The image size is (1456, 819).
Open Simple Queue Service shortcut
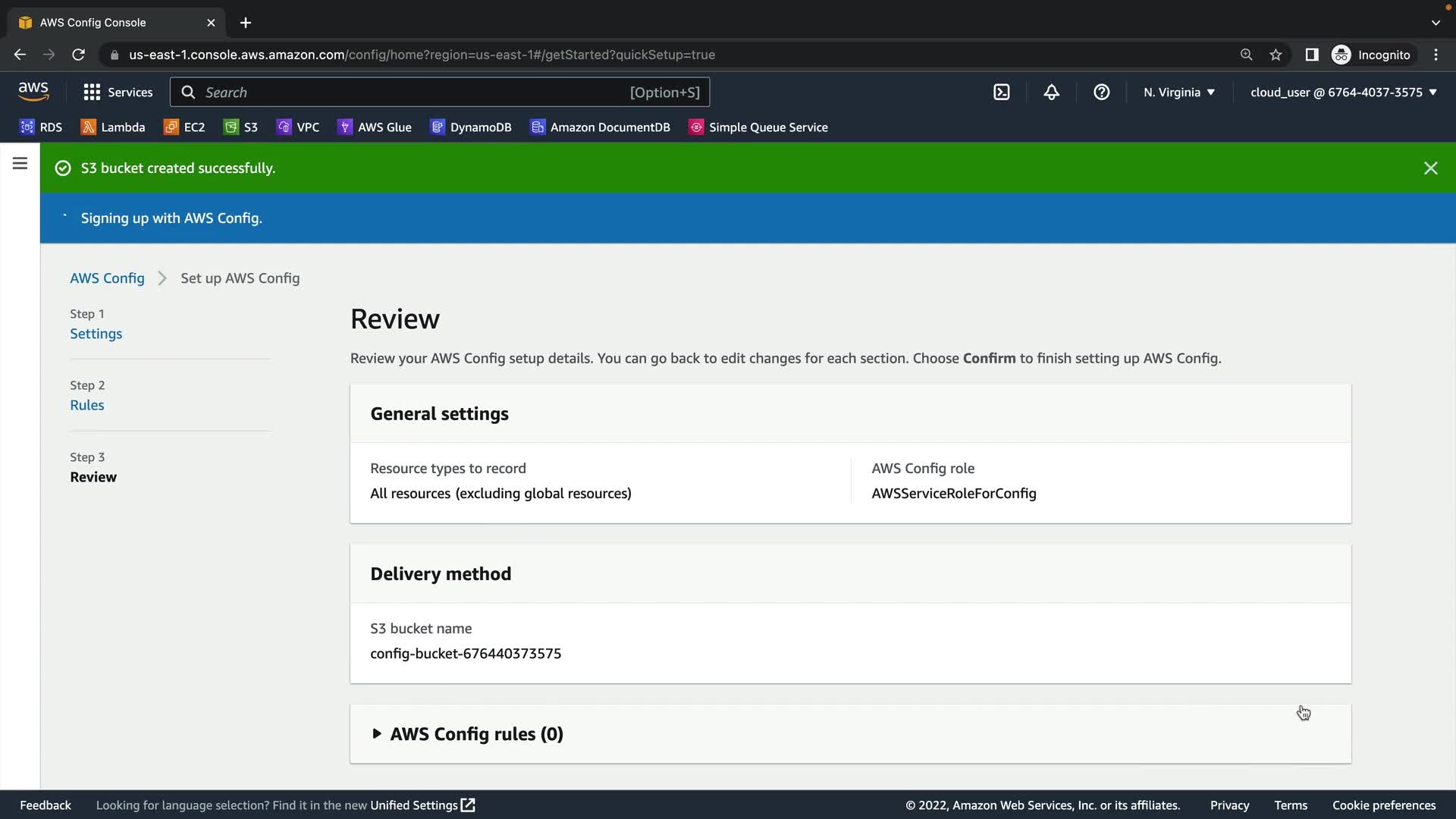tap(758, 127)
